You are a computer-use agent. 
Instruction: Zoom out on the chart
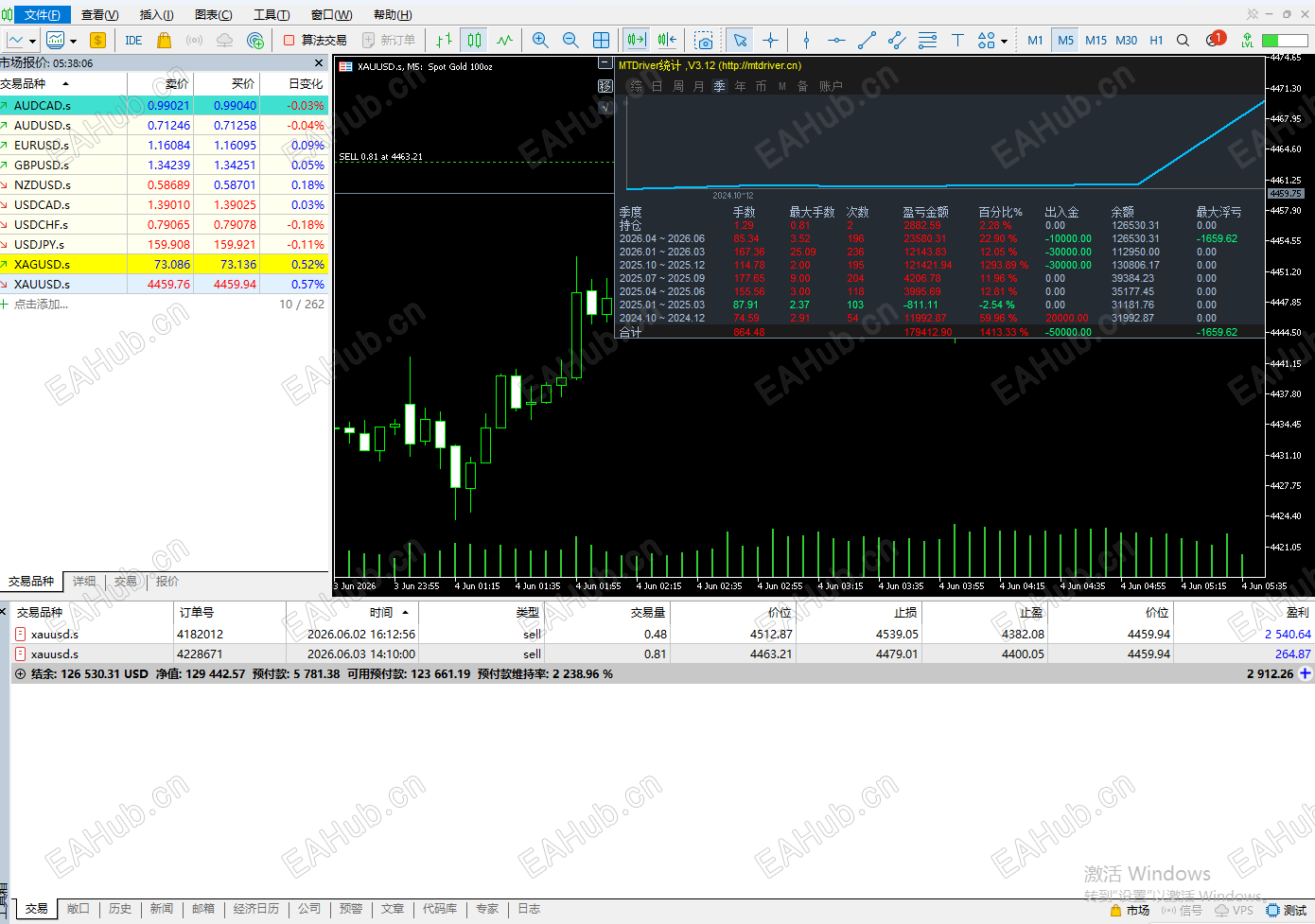[570, 40]
